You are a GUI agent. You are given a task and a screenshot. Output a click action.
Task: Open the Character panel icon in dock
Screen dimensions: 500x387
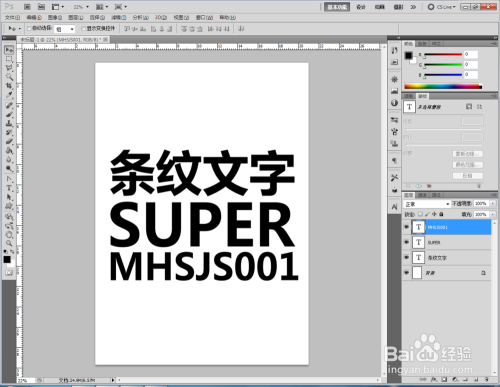click(395, 207)
